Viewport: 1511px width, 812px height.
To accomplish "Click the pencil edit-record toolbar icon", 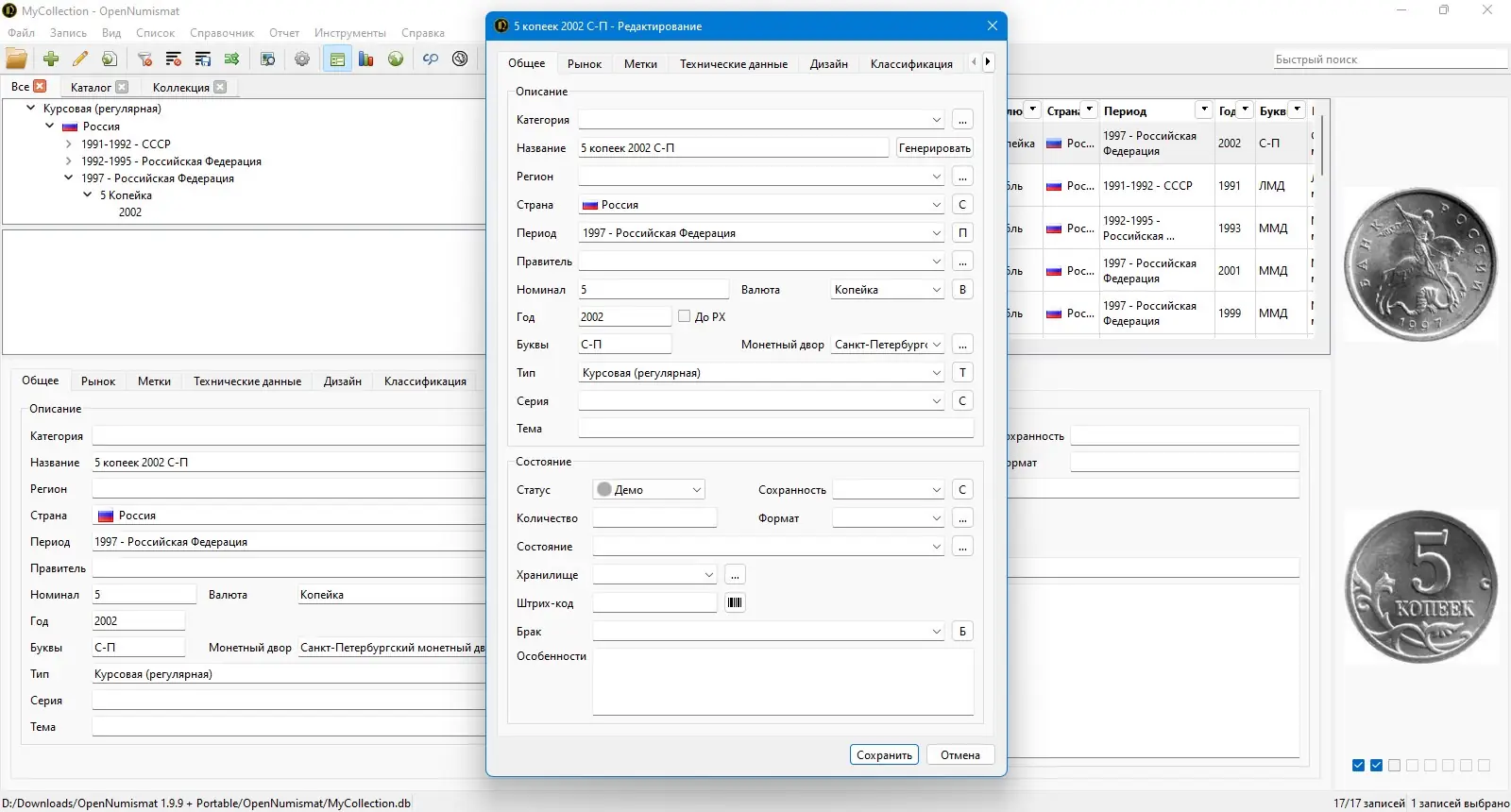I will (x=80, y=59).
